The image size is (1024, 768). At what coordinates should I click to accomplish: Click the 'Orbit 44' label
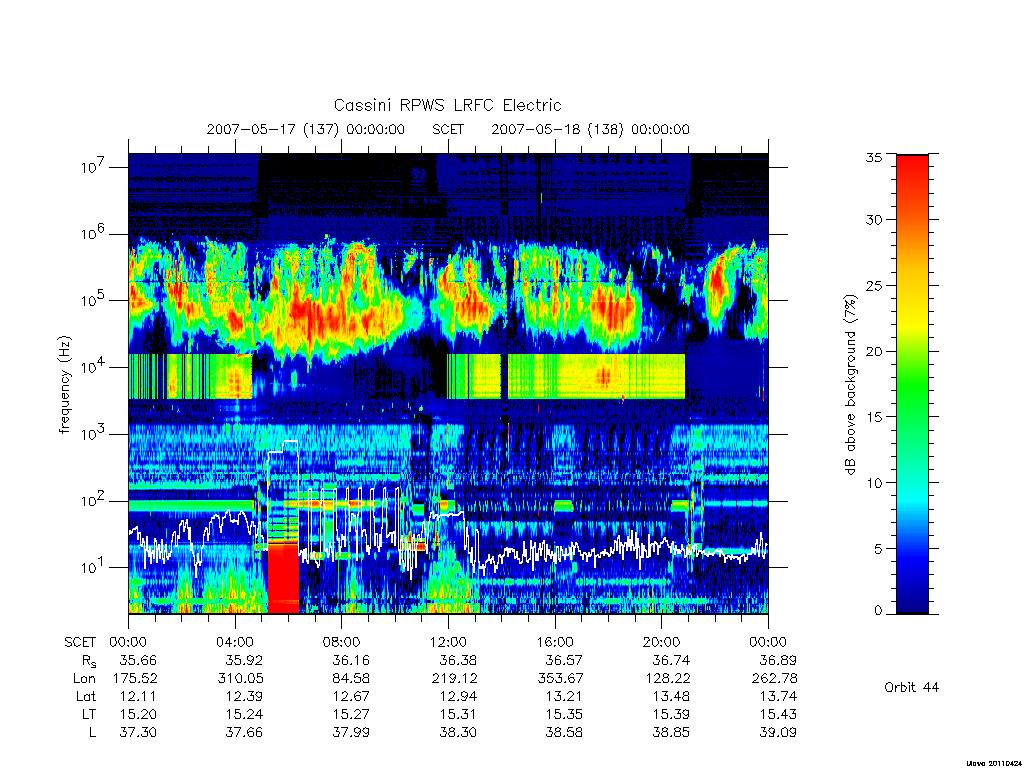[x=911, y=687]
